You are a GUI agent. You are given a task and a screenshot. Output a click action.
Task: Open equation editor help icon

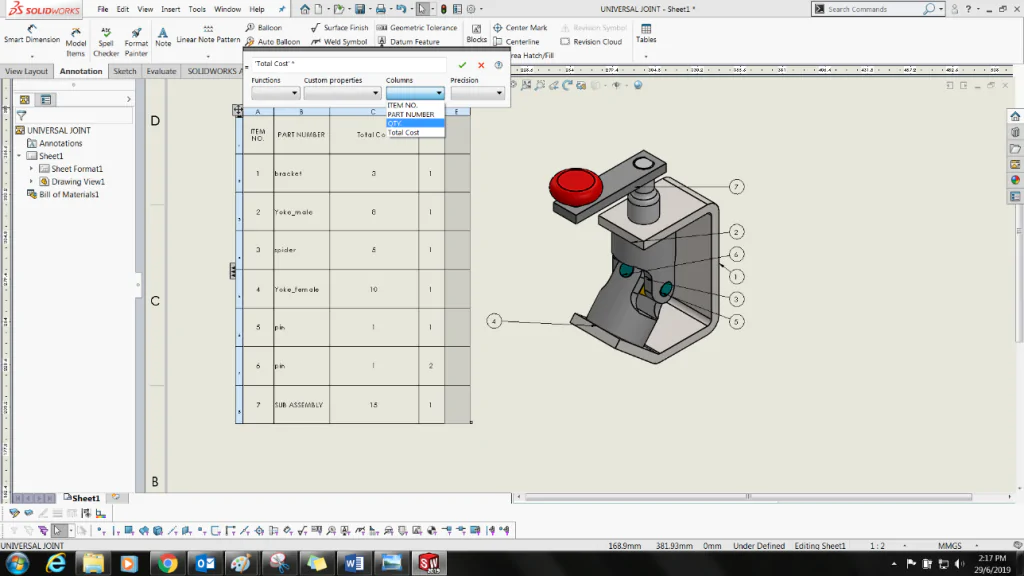(x=498, y=65)
